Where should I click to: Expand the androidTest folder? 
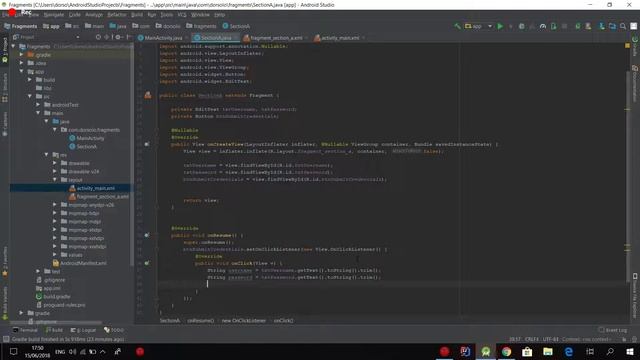tap(38, 104)
